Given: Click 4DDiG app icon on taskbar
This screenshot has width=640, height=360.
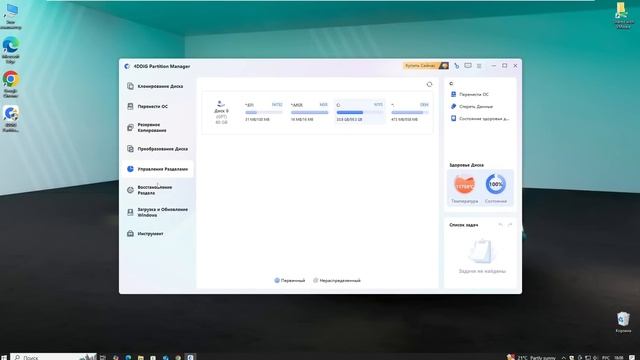Looking at the screenshot, I should (191, 357).
